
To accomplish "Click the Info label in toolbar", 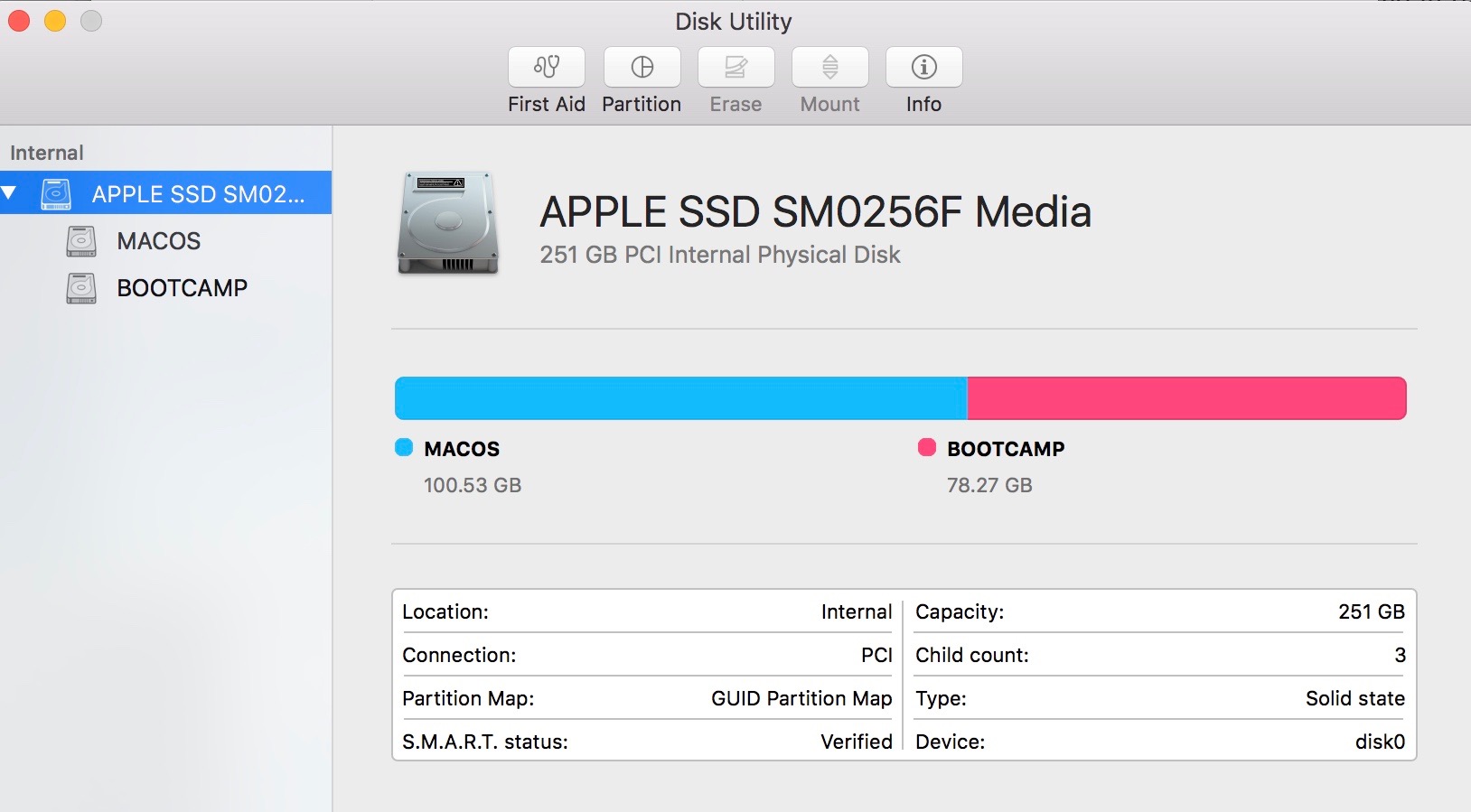I will click(x=923, y=105).
